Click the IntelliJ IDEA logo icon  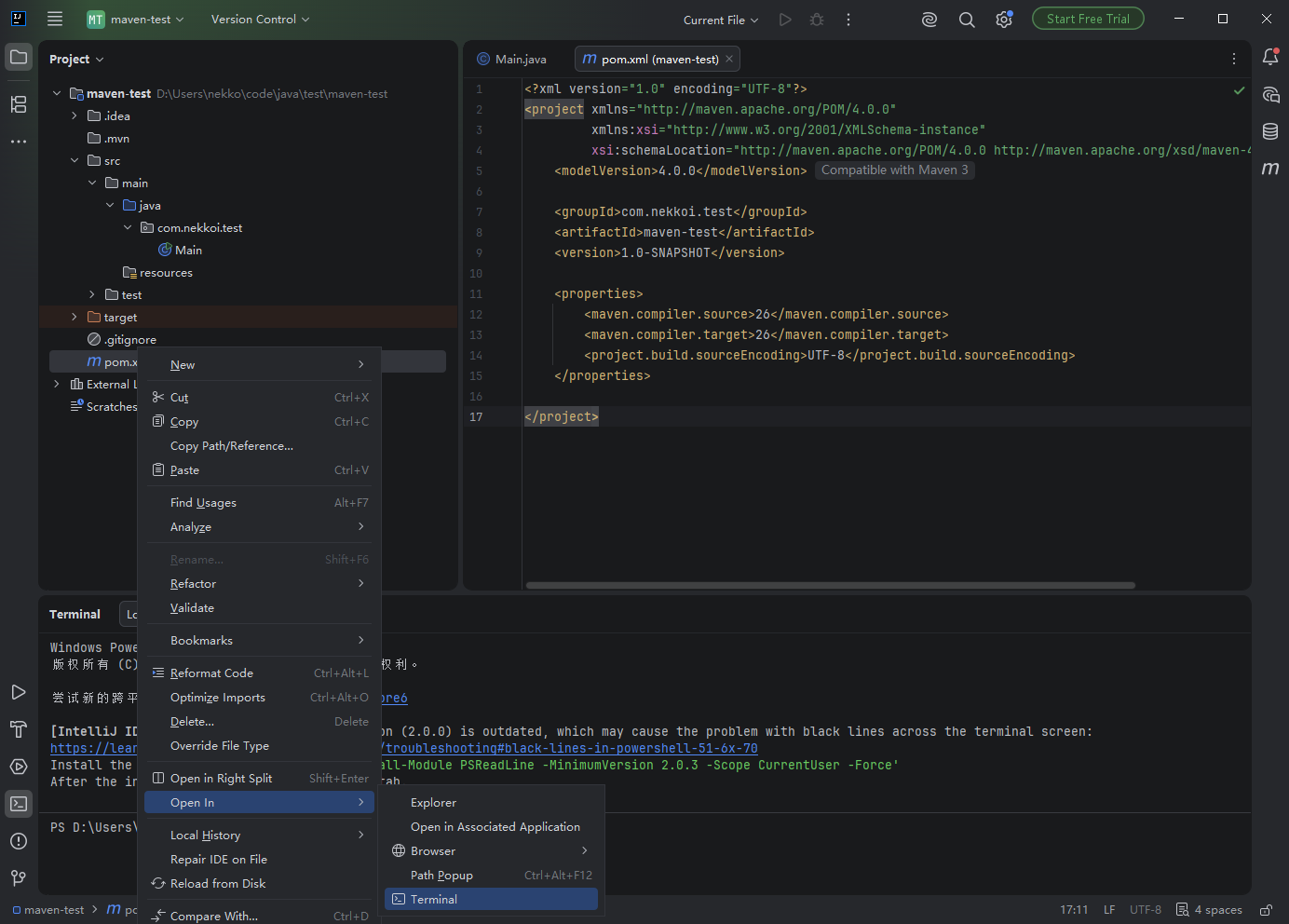(x=18, y=19)
